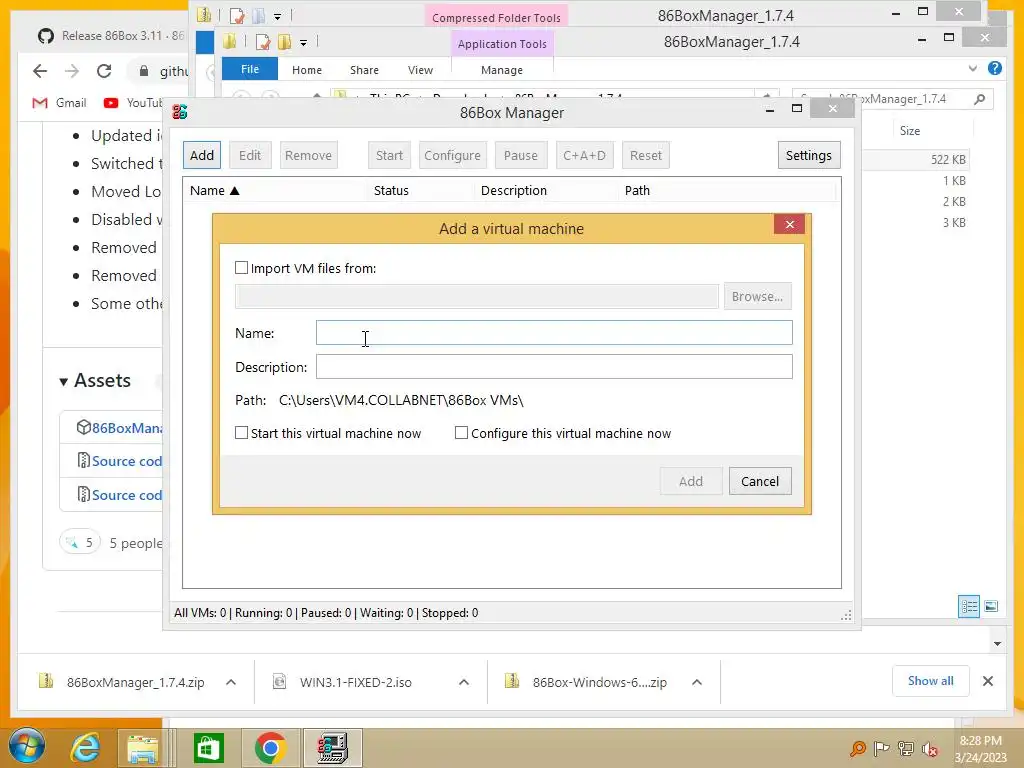
Task: Open the Manage tab in Explorer ribbon
Action: pos(502,70)
